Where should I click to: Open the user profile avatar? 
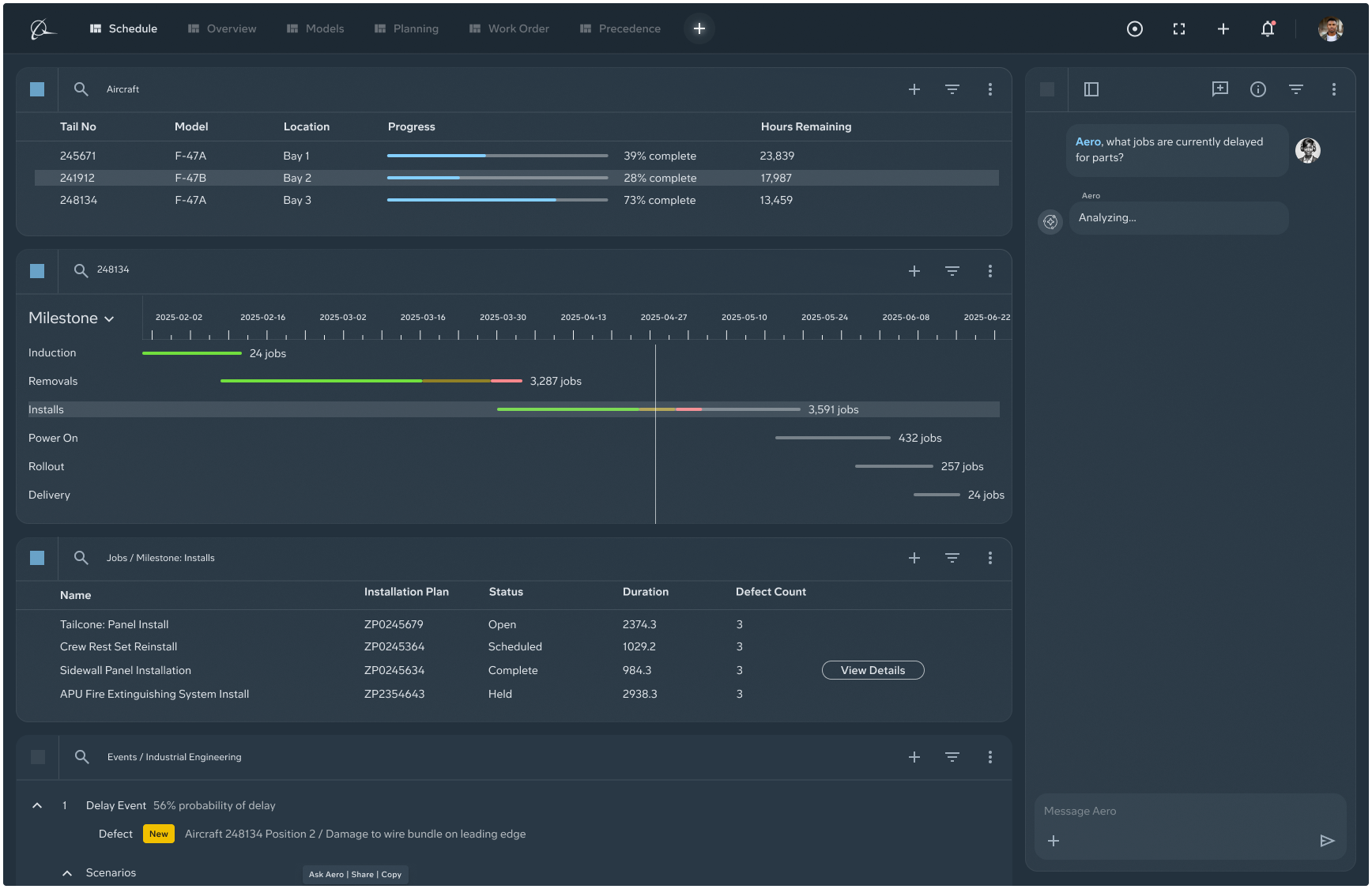[x=1331, y=29]
